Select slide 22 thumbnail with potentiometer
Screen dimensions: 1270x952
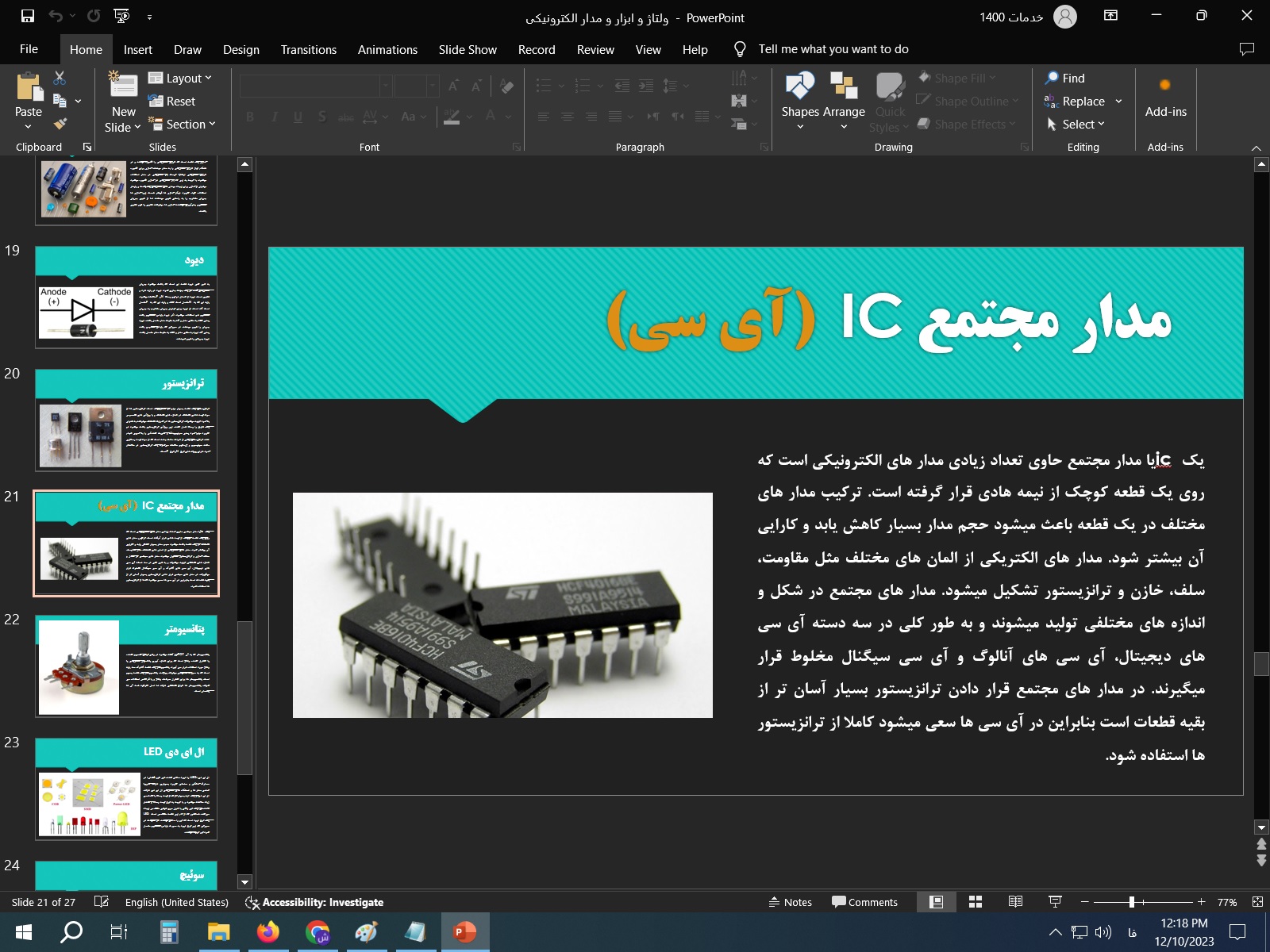(126, 666)
